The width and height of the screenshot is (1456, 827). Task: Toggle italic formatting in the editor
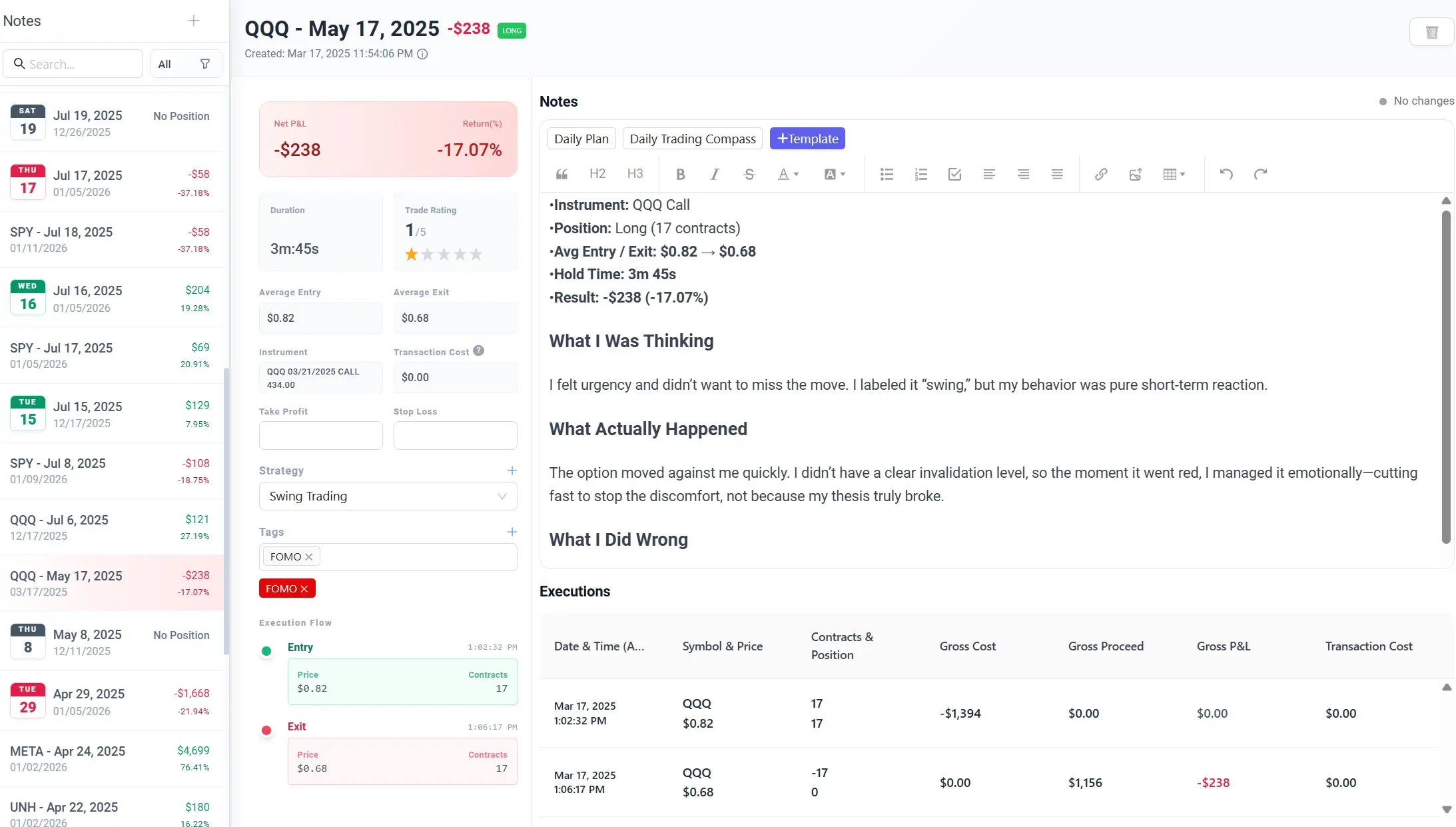[x=714, y=174]
